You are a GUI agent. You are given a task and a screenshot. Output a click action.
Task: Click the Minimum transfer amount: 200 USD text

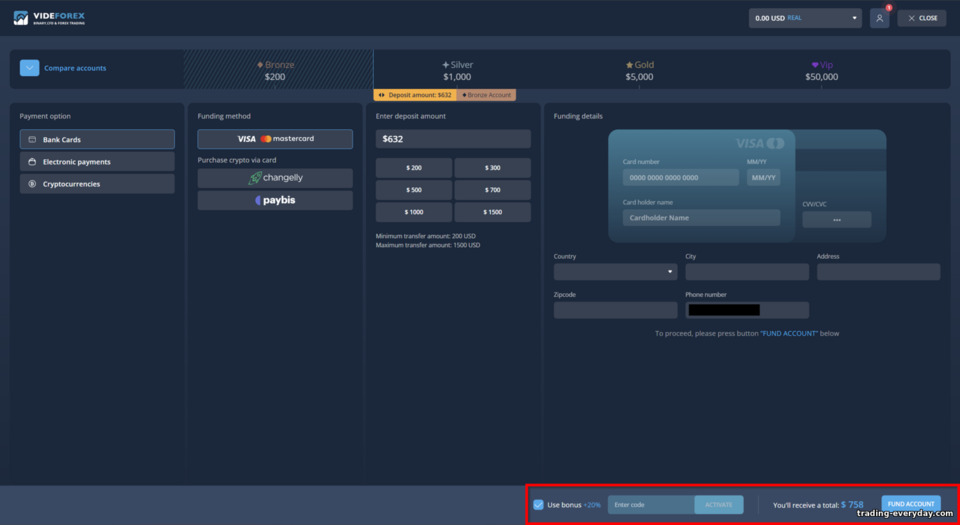tap(426, 236)
